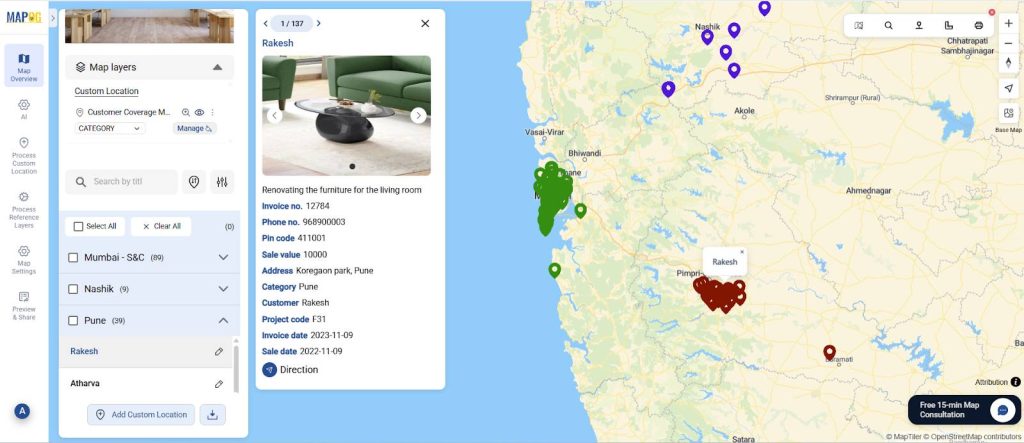Click the 1 / 137 record counter
The width and height of the screenshot is (1024, 443).
(x=292, y=24)
